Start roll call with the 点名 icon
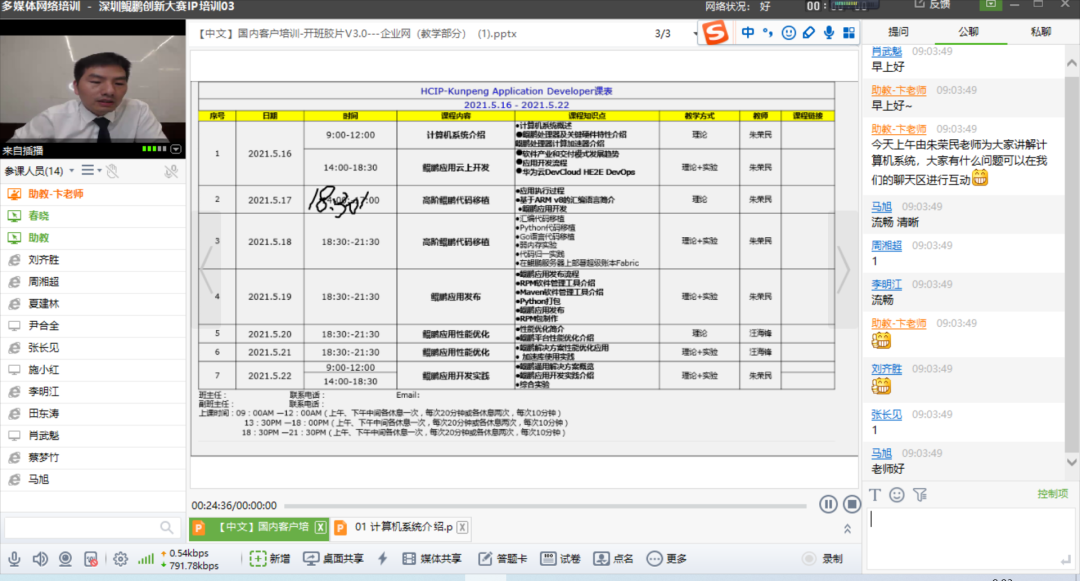The height and width of the screenshot is (581, 1080). 601,559
